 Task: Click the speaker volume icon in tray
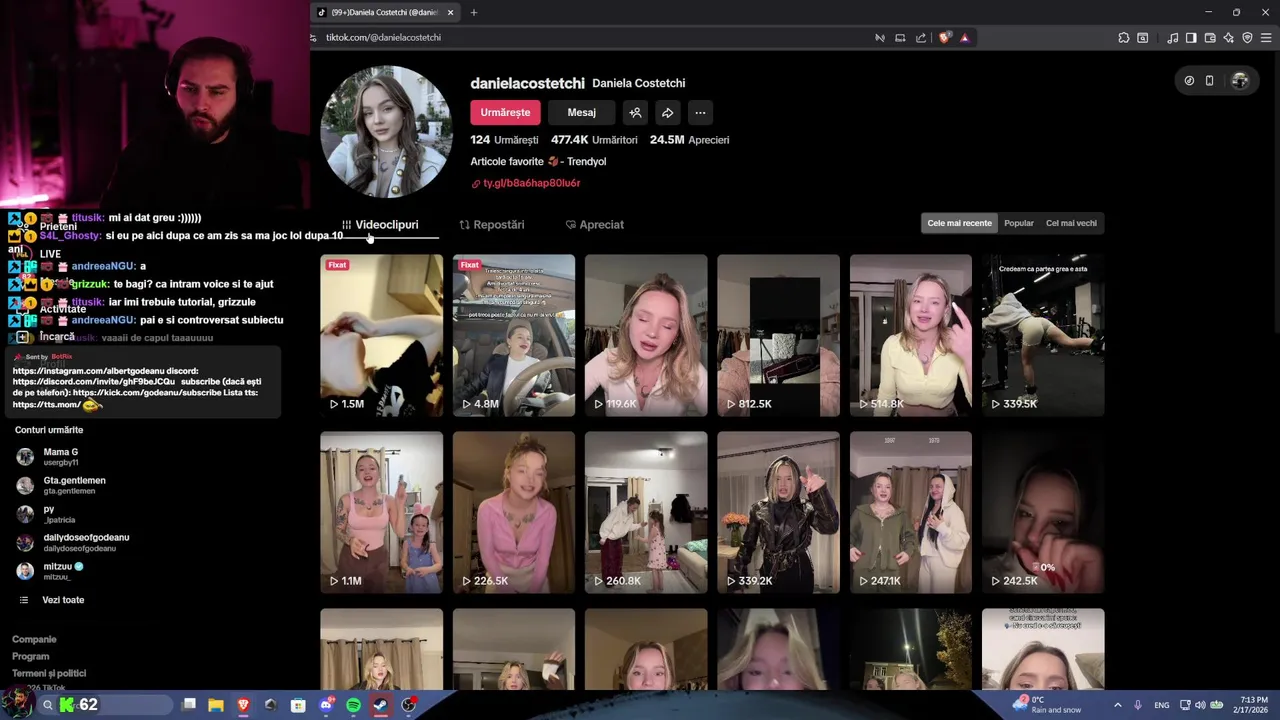1200,705
